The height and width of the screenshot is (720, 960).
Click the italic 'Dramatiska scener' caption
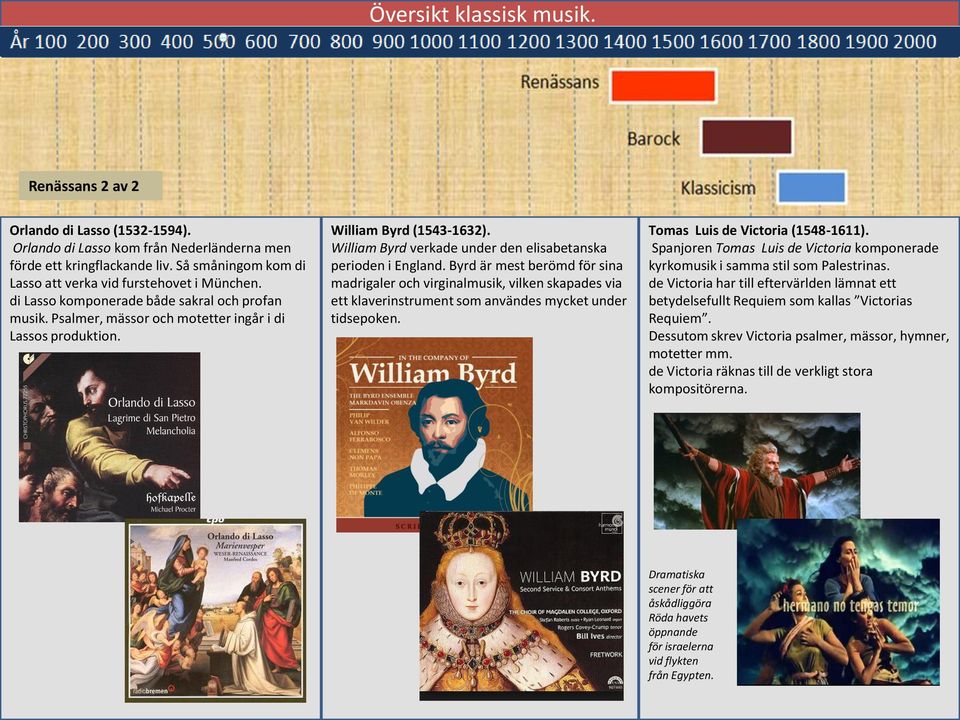pos(681,624)
